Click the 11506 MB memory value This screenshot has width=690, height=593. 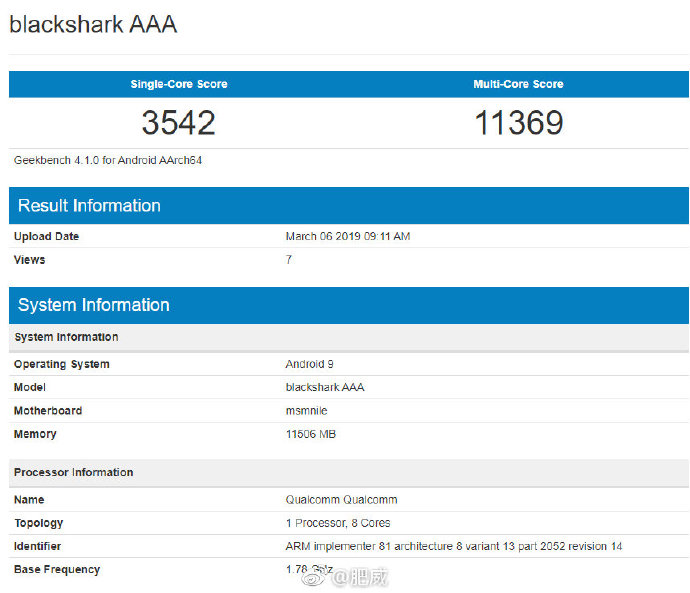311,434
